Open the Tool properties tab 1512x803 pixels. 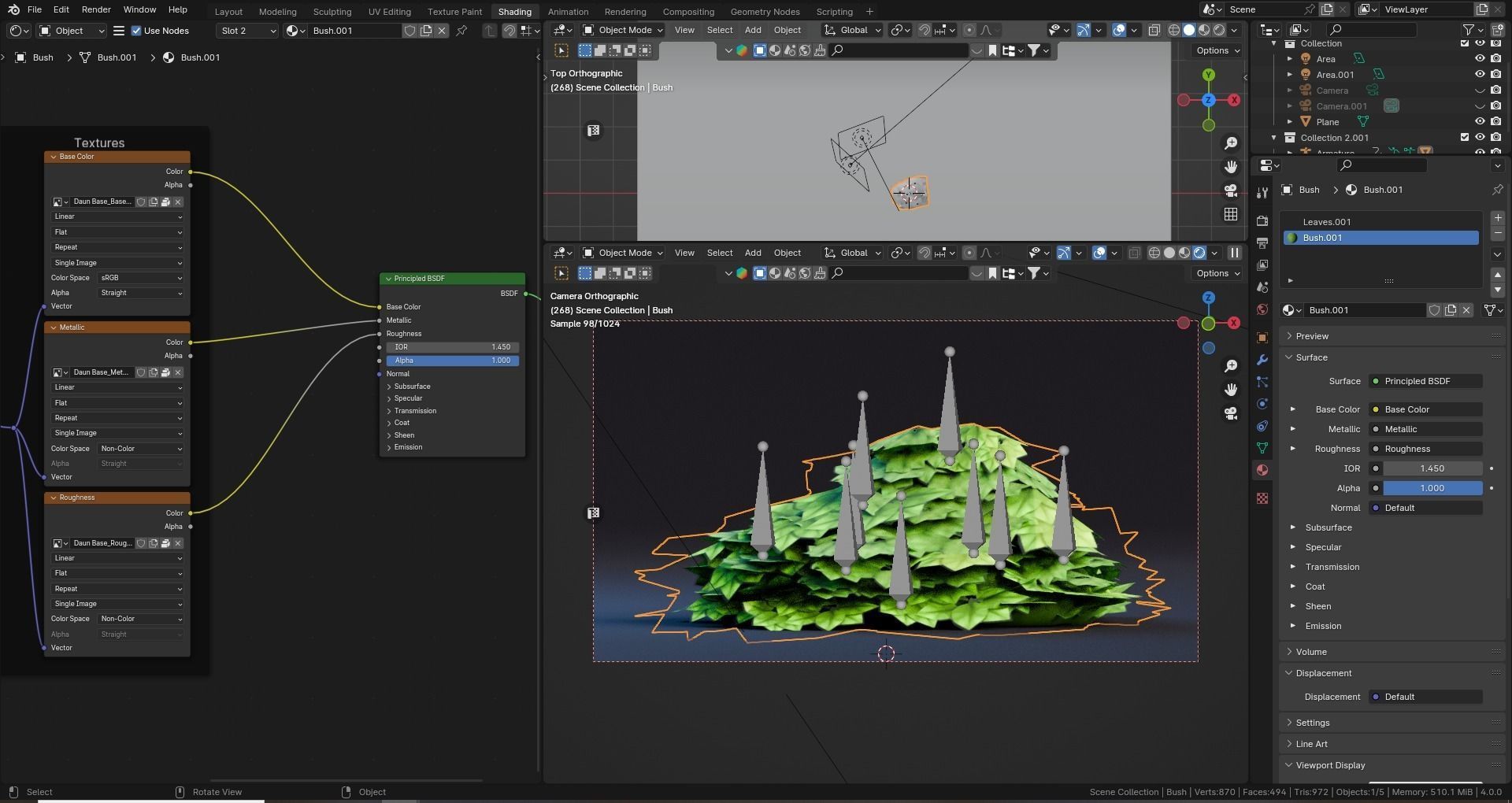[x=1262, y=193]
